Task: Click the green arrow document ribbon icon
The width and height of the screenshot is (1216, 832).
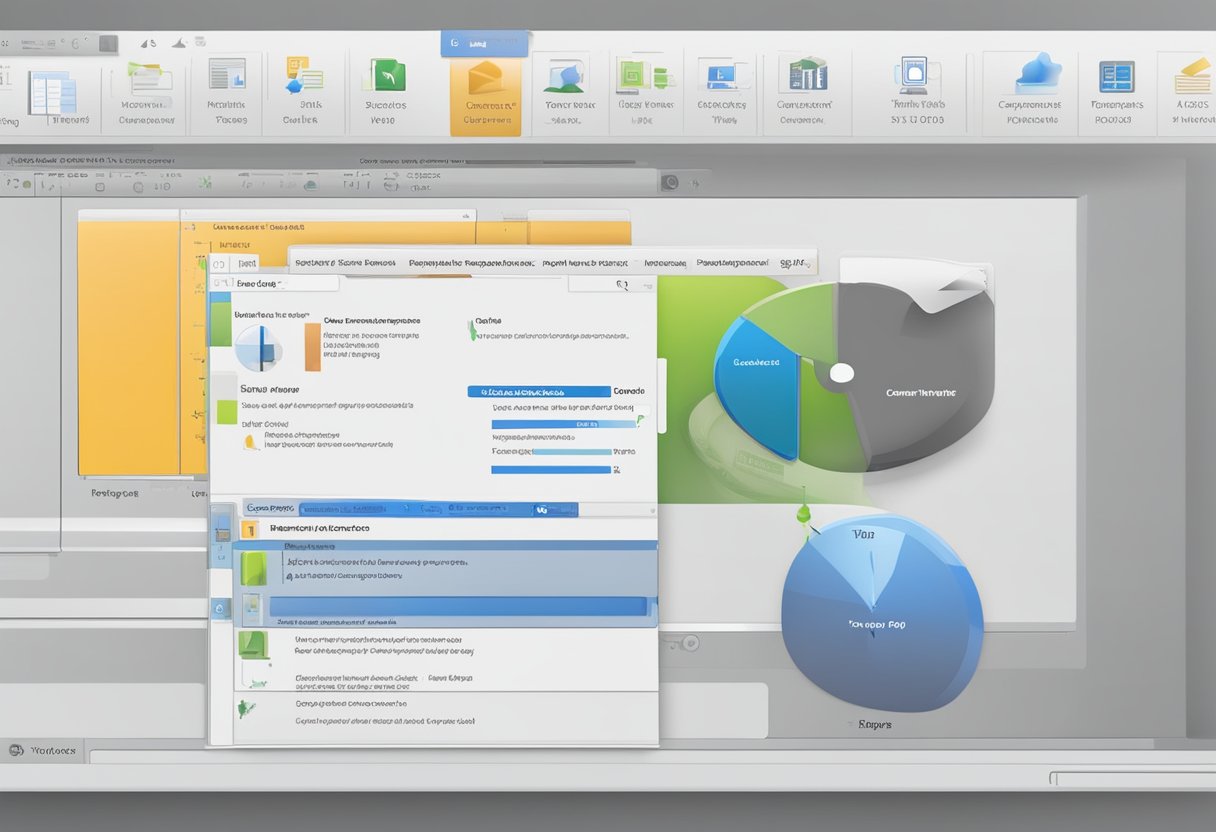Action: coord(387,76)
